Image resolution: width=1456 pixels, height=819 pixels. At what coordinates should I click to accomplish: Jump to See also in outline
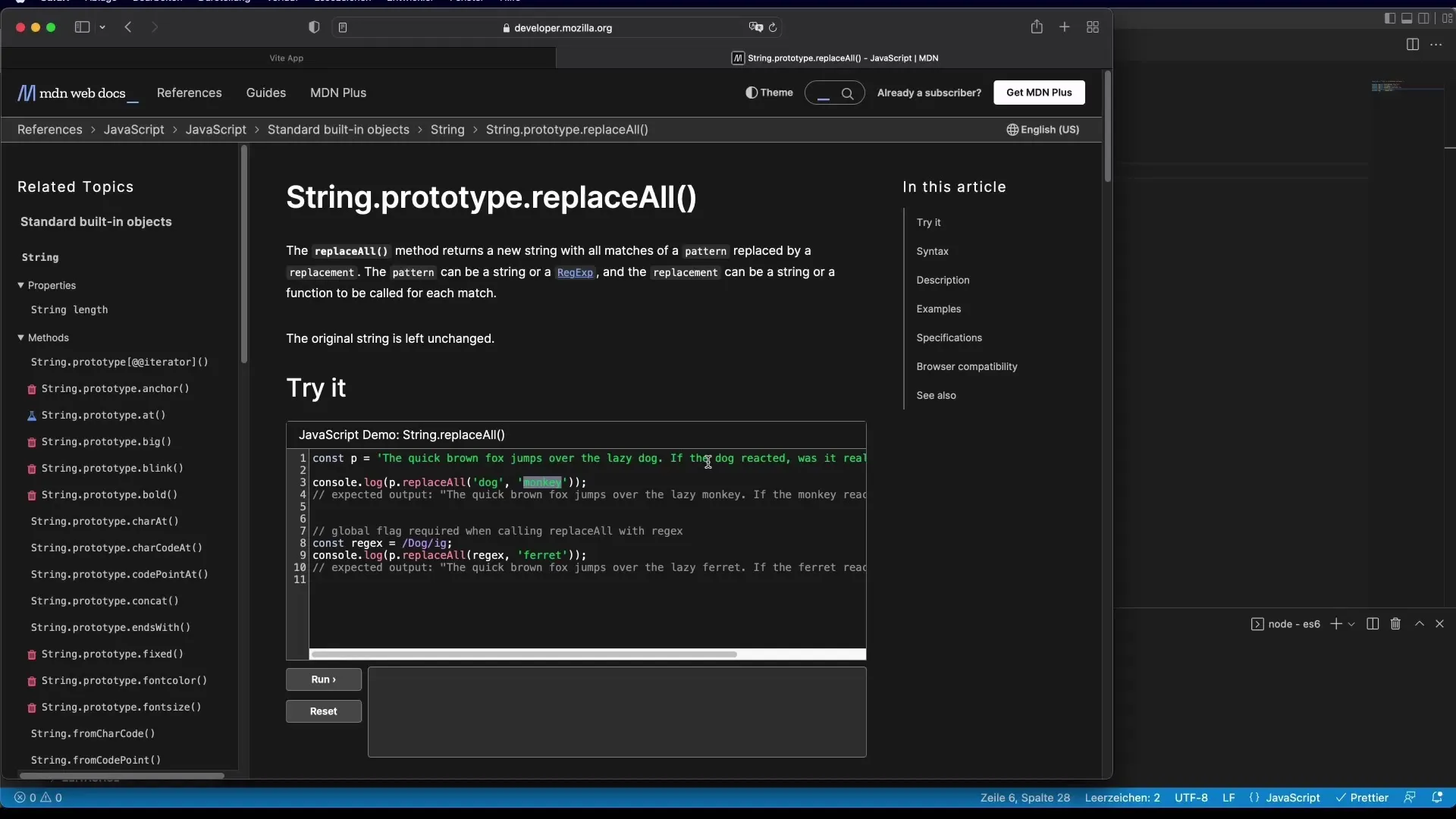pyautogui.click(x=936, y=395)
